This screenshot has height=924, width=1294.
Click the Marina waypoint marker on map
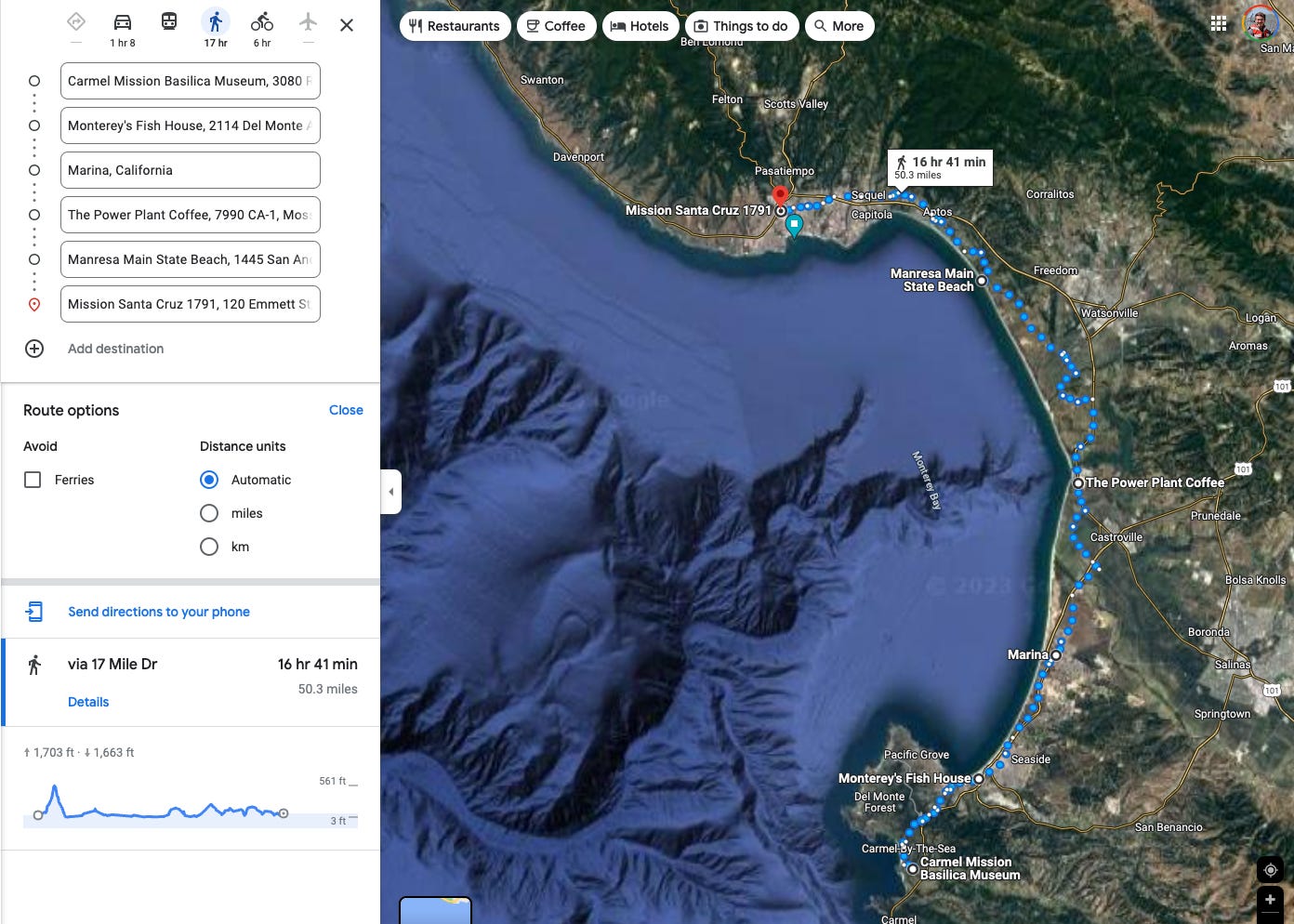click(1056, 654)
